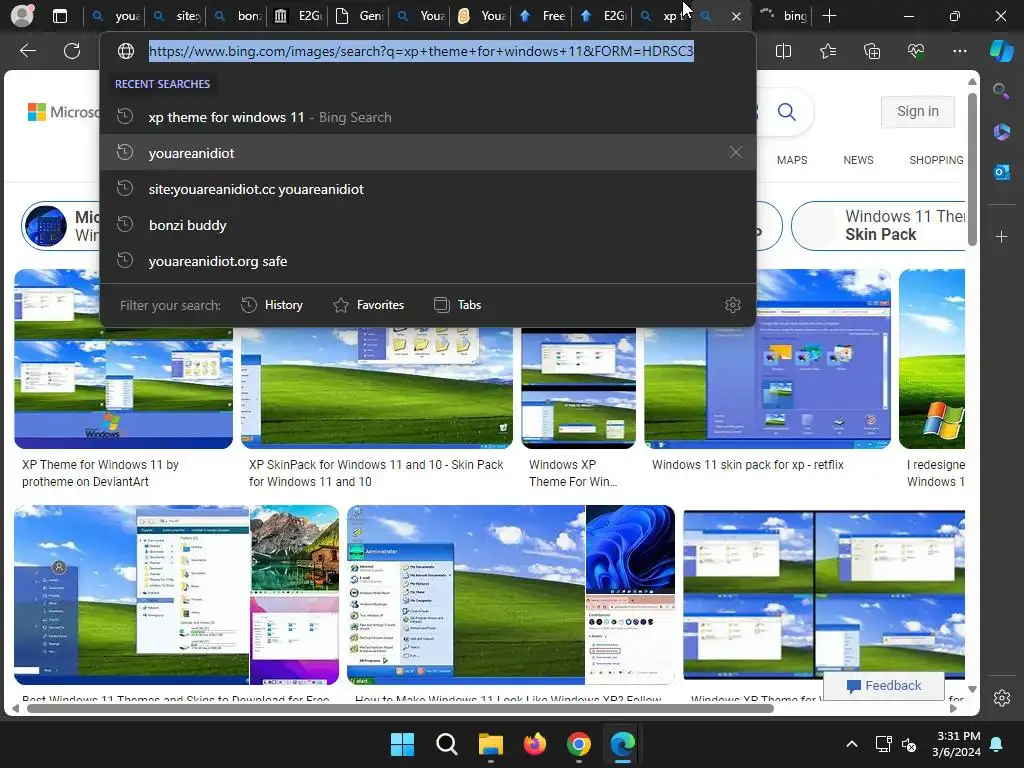1024x768 pixels.
Task: Click the address bar URL field
Action: [421, 51]
